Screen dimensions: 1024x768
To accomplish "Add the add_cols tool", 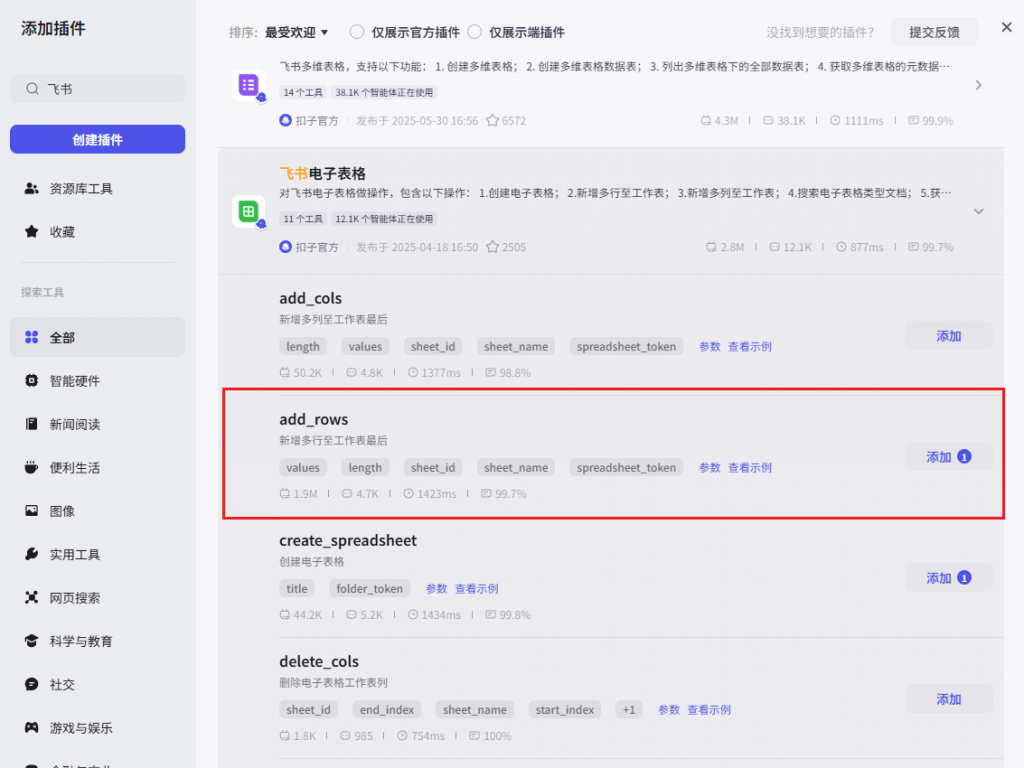I will 948,336.
